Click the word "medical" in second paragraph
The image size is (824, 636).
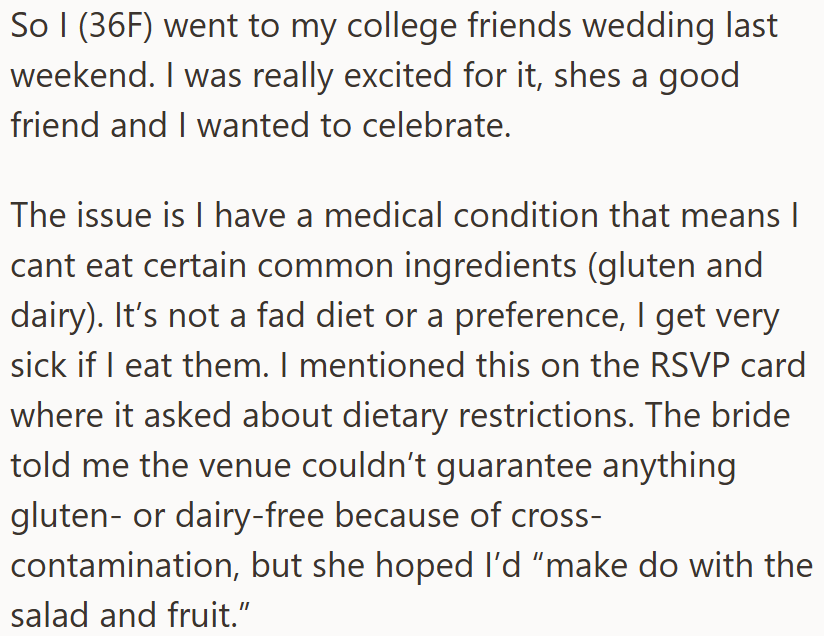pos(383,216)
